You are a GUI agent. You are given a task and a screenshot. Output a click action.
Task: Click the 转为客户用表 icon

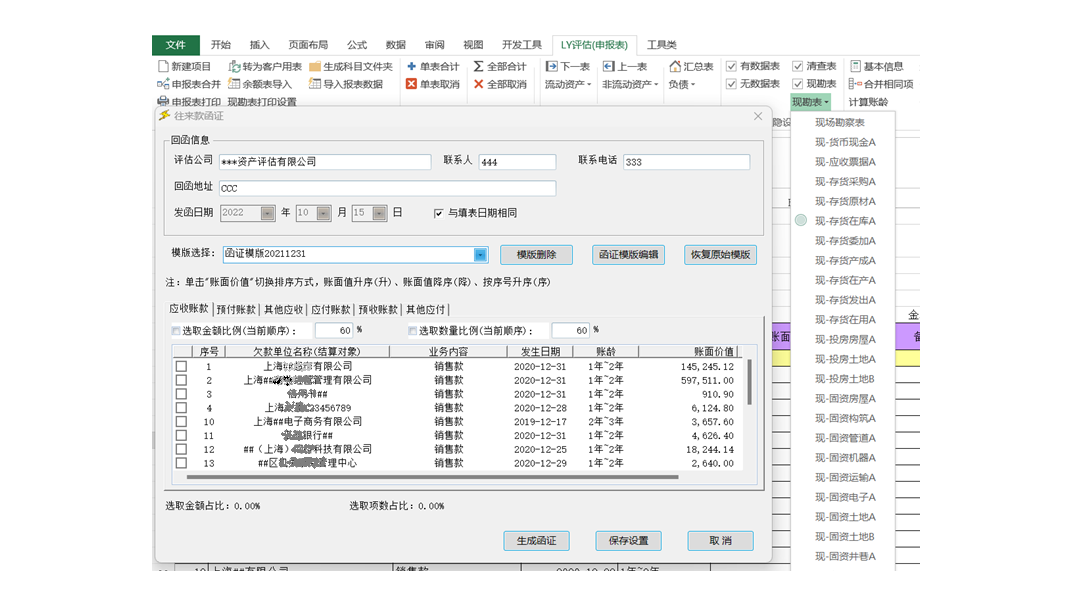click(235, 67)
